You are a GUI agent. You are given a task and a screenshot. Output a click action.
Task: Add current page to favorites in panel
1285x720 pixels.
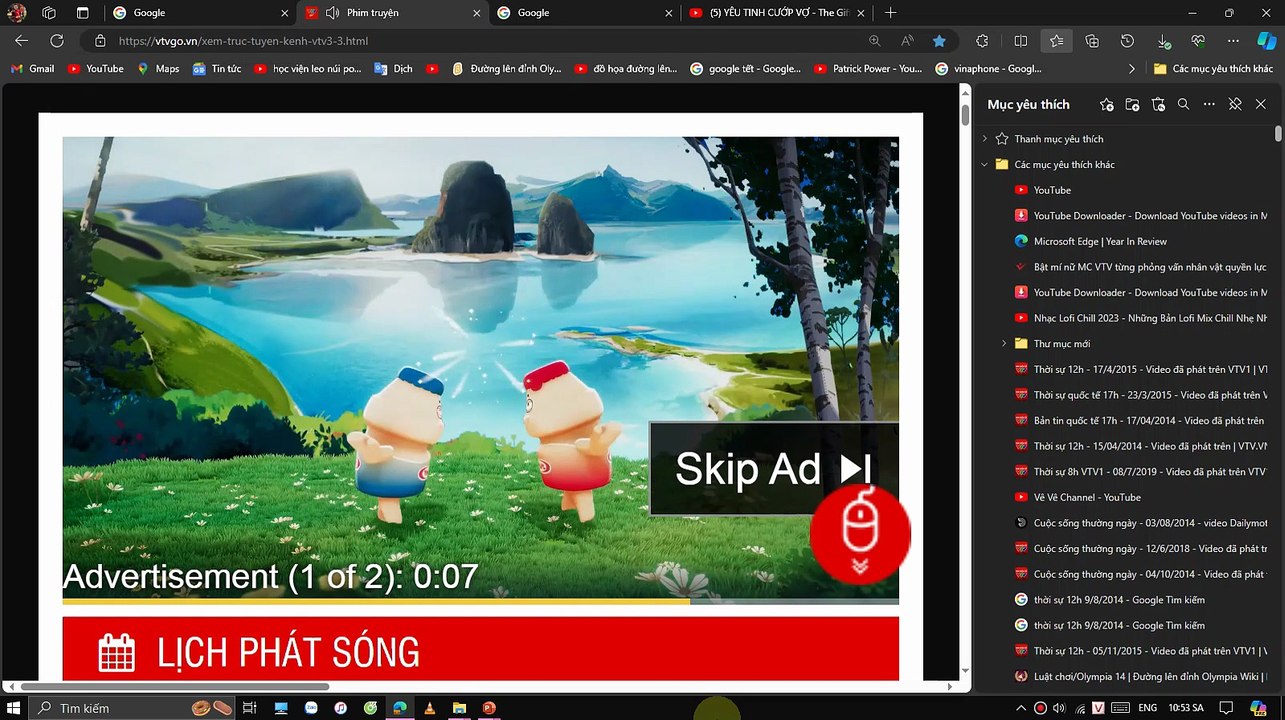1106,104
